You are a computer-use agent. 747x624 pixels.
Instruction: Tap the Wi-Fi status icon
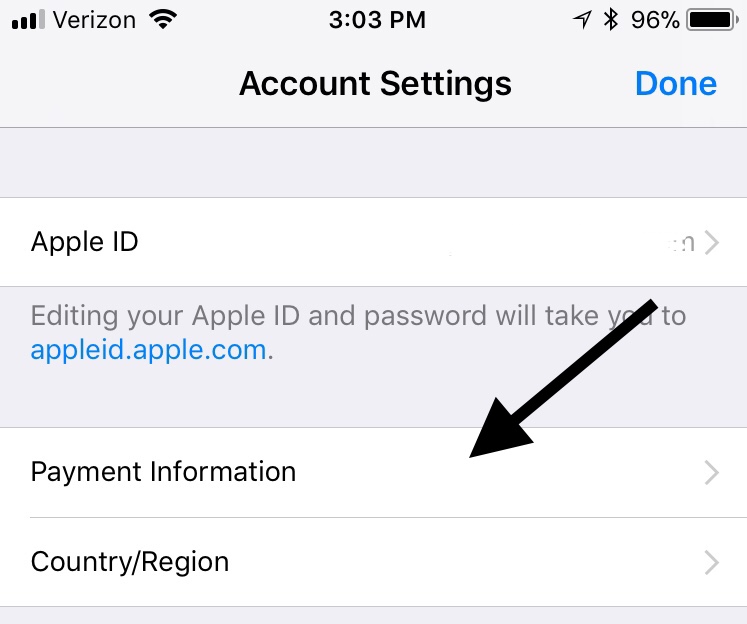click(x=163, y=20)
